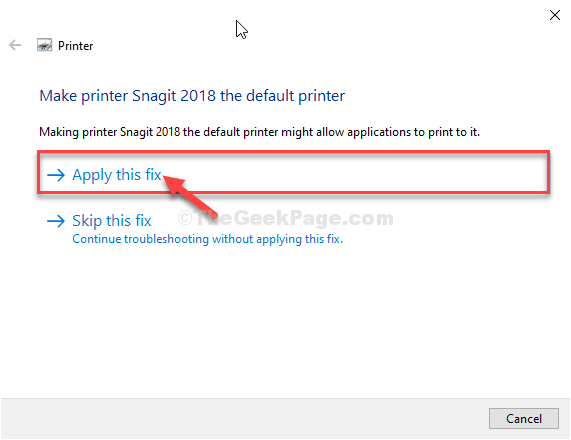
Task: Cancel the printer troubleshooter
Action: point(524,419)
